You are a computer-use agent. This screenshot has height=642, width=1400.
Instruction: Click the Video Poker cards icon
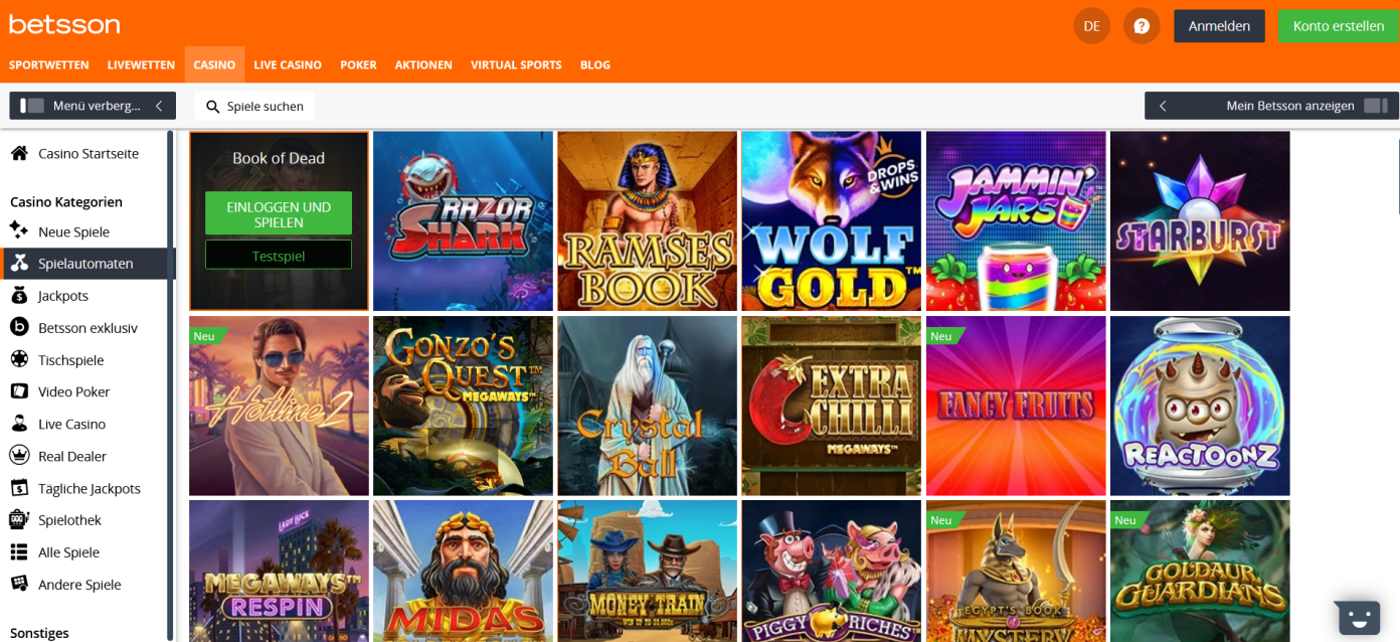click(18, 391)
